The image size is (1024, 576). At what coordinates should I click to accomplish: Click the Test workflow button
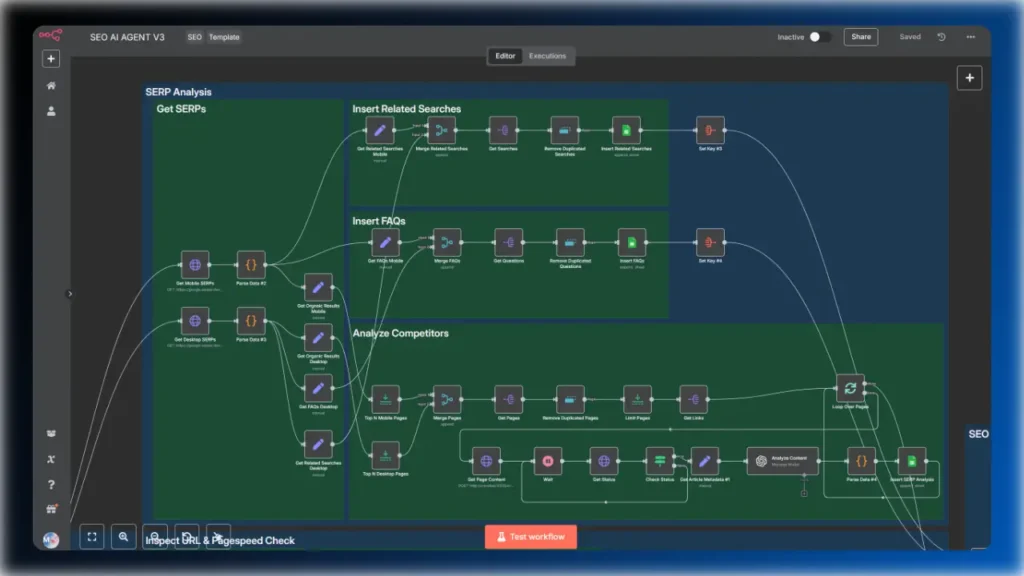(x=530, y=537)
